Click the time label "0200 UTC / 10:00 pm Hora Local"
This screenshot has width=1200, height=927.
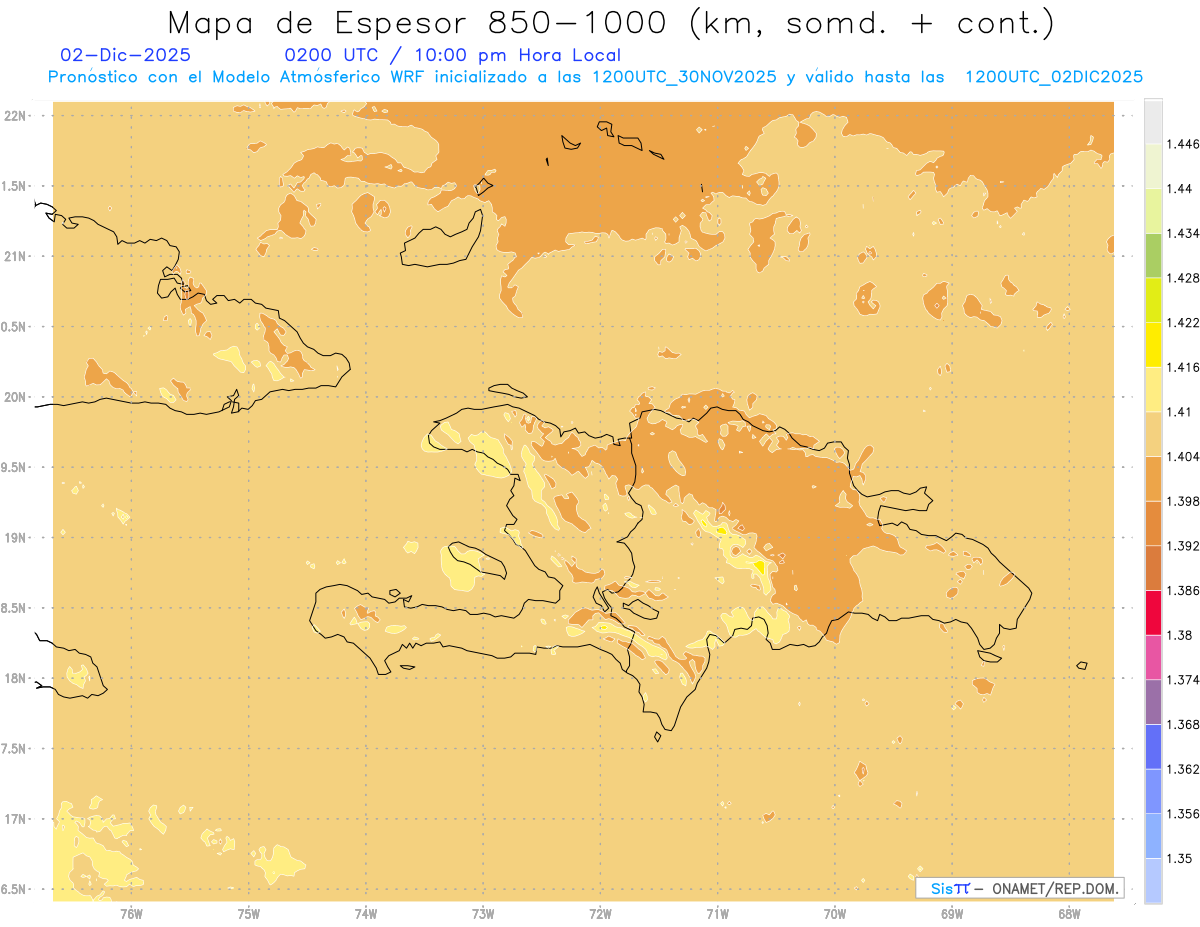tap(453, 55)
